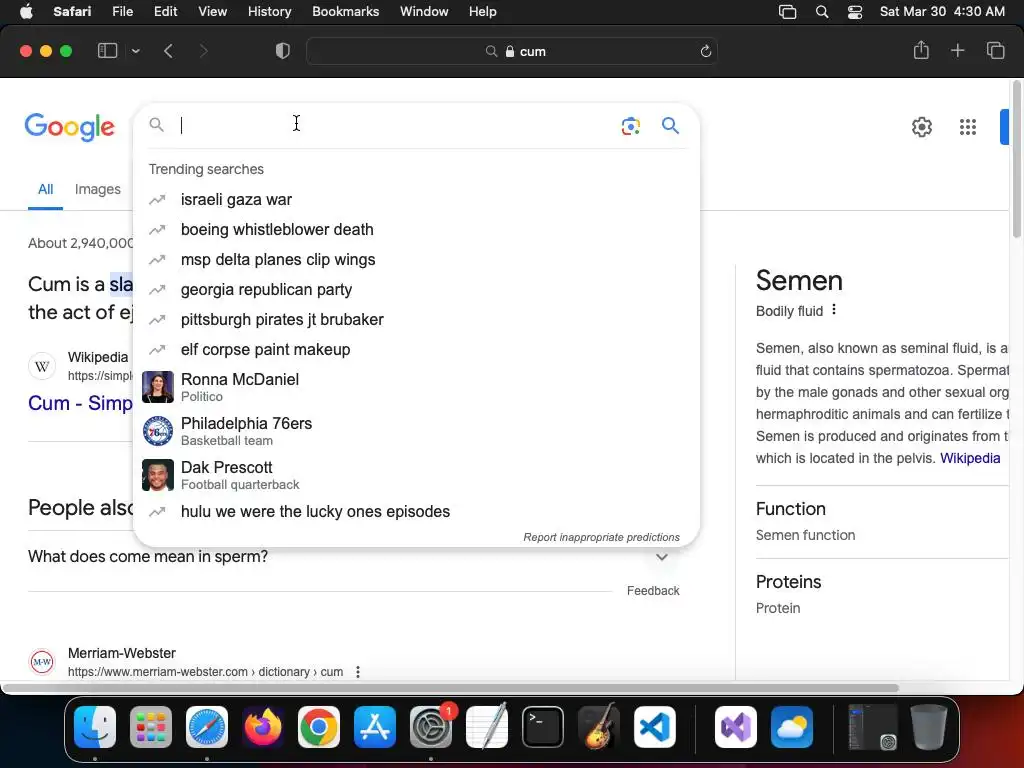Image resolution: width=1024 pixels, height=768 pixels.
Task: Show Safari sidebar
Action: (107, 51)
